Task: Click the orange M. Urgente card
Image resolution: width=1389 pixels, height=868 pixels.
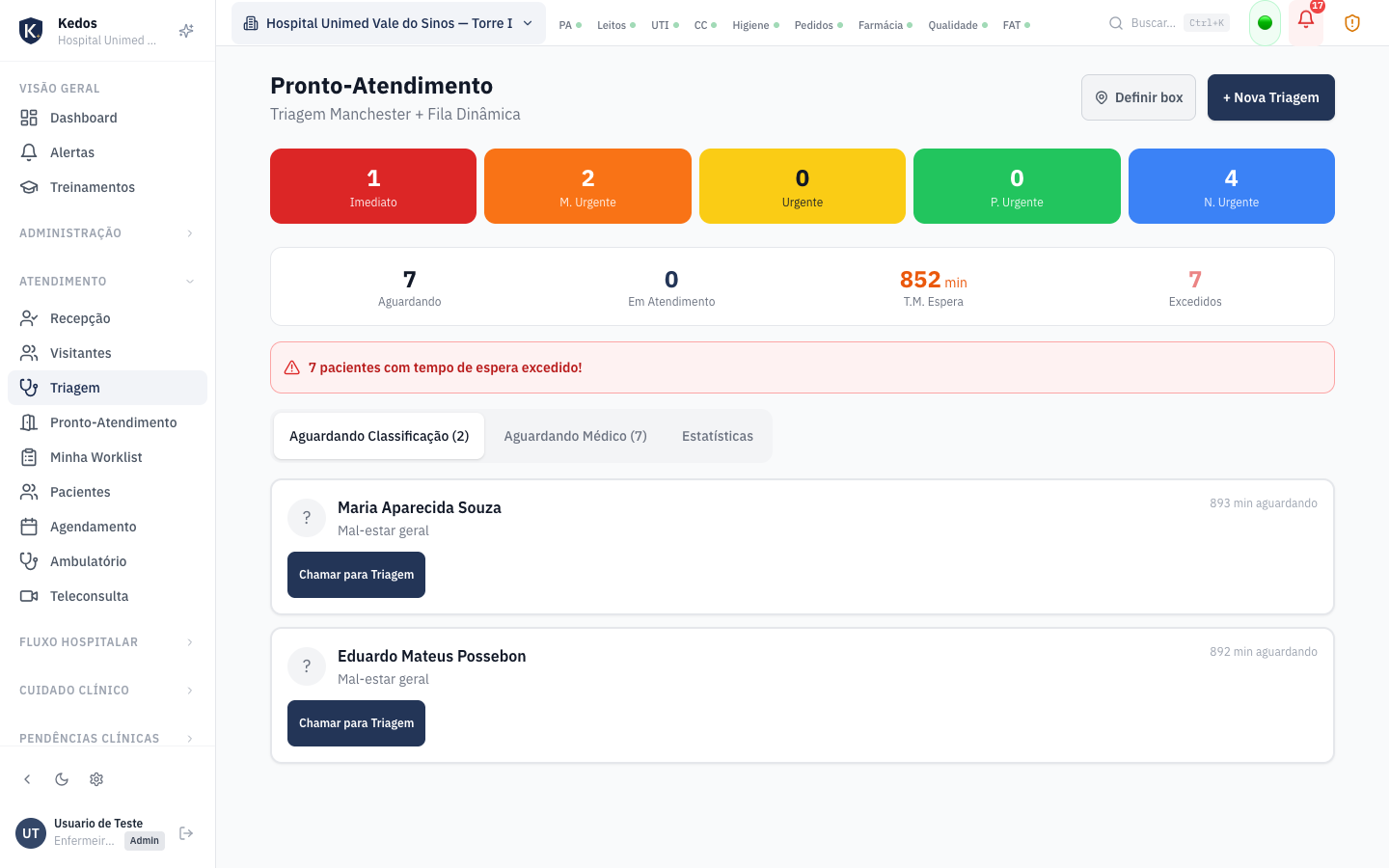Action: 587,186
